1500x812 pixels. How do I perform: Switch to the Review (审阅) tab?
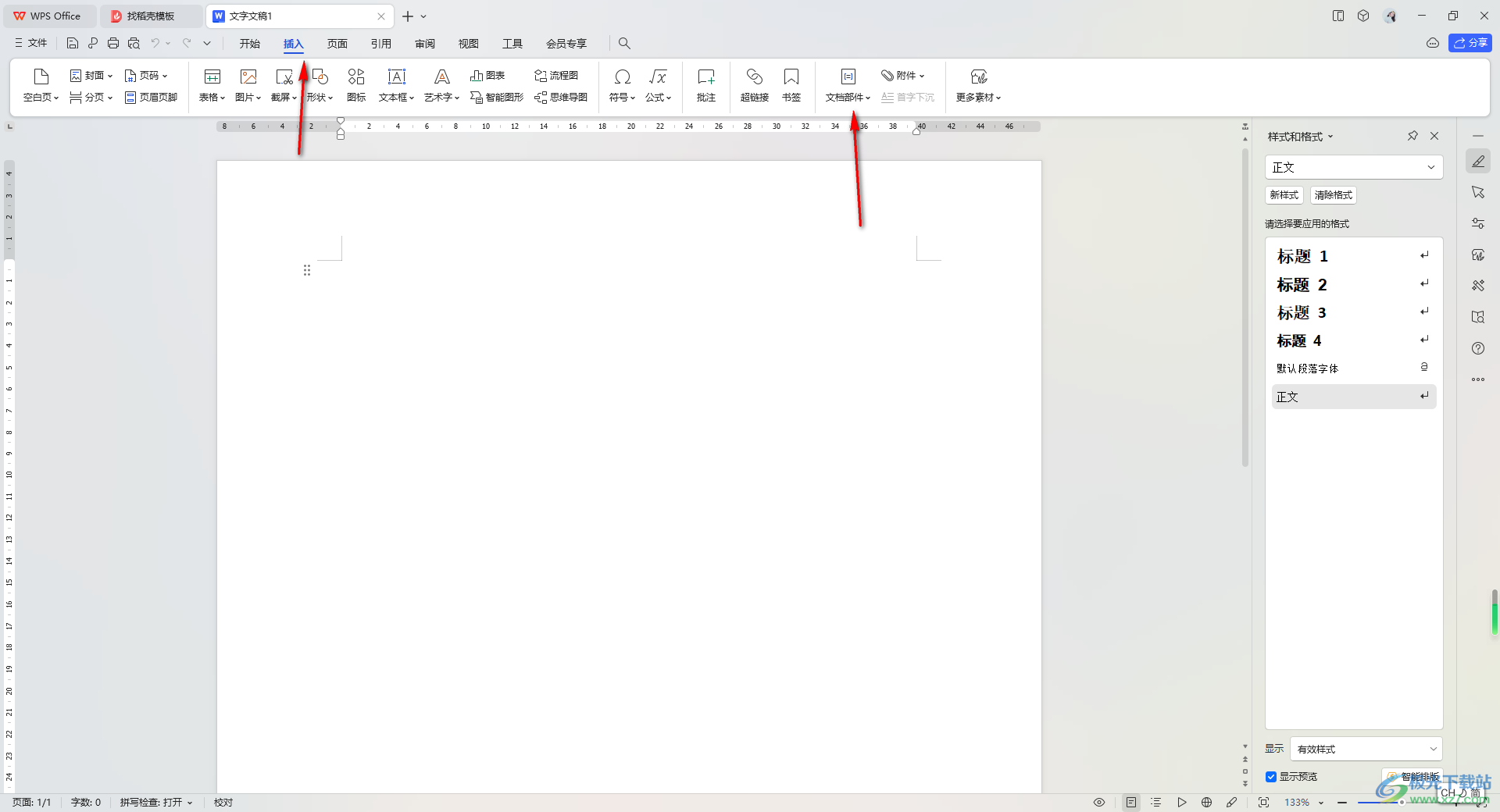(425, 44)
